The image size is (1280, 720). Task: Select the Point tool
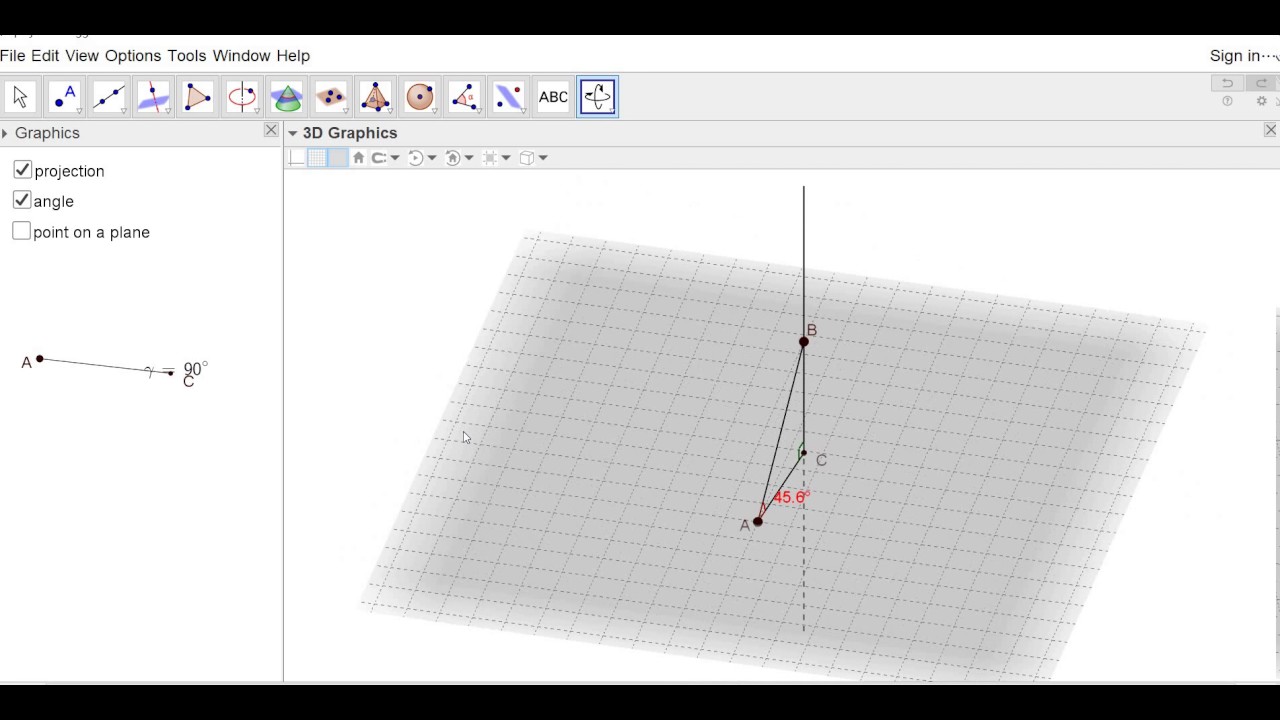(x=65, y=97)
